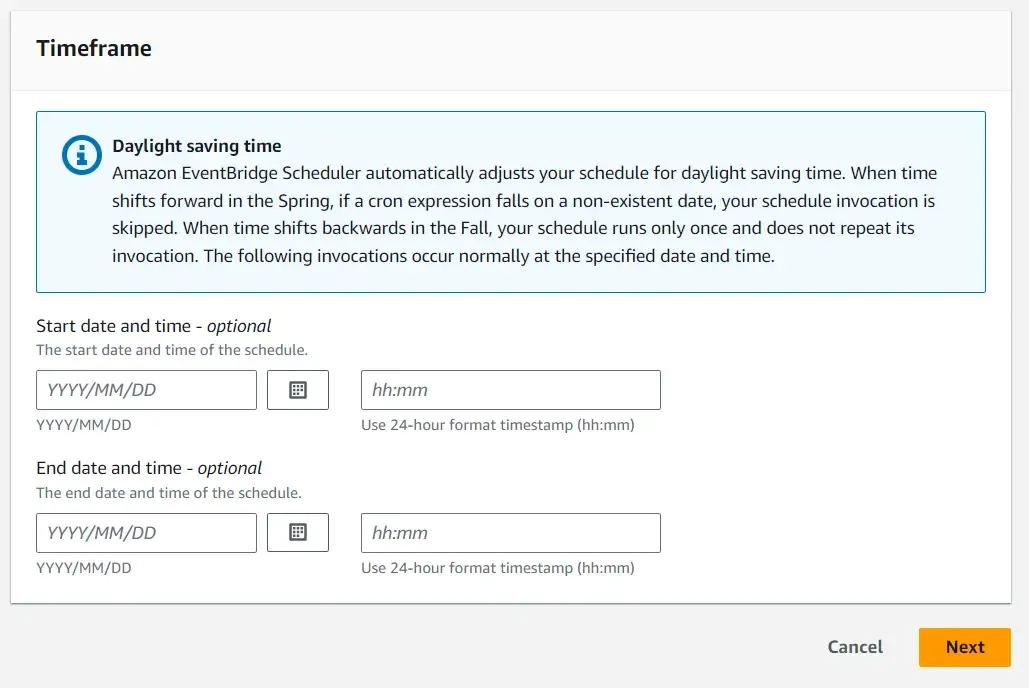Select the Start date and time label
This screenshot has height=688, width=1029.
pyautogui.click(x=150, y=325)
